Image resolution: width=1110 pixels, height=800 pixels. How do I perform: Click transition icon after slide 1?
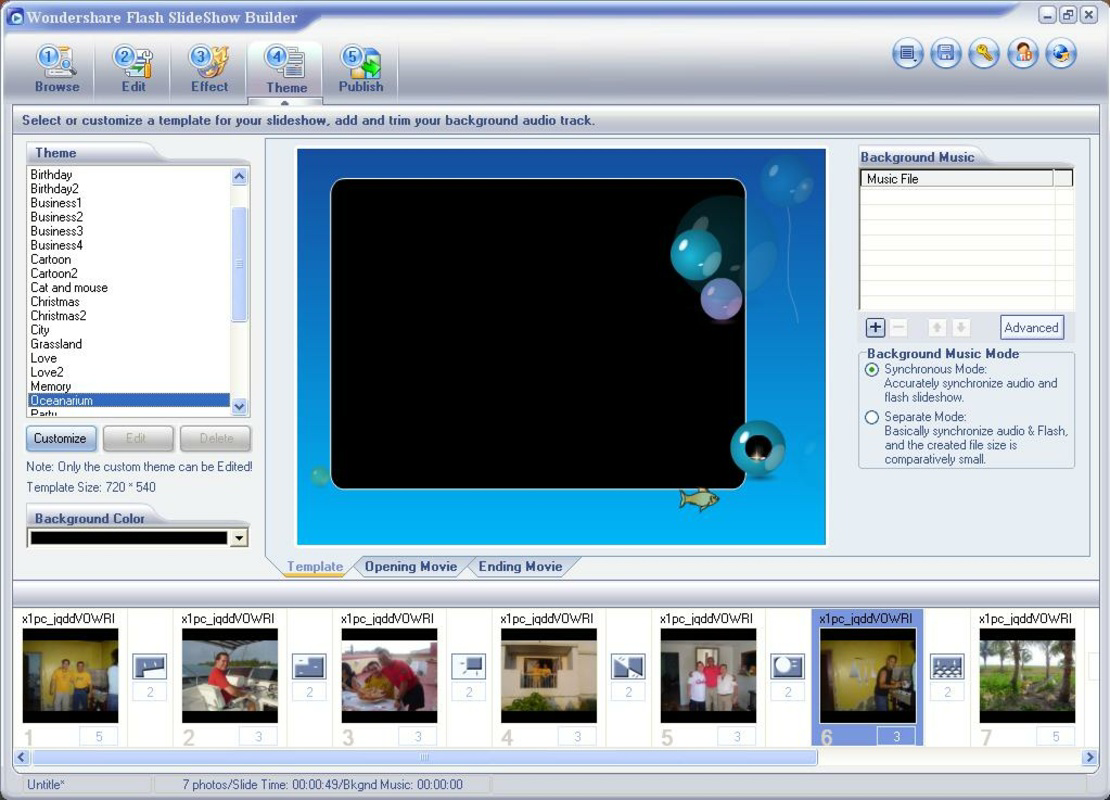point(150,667)
